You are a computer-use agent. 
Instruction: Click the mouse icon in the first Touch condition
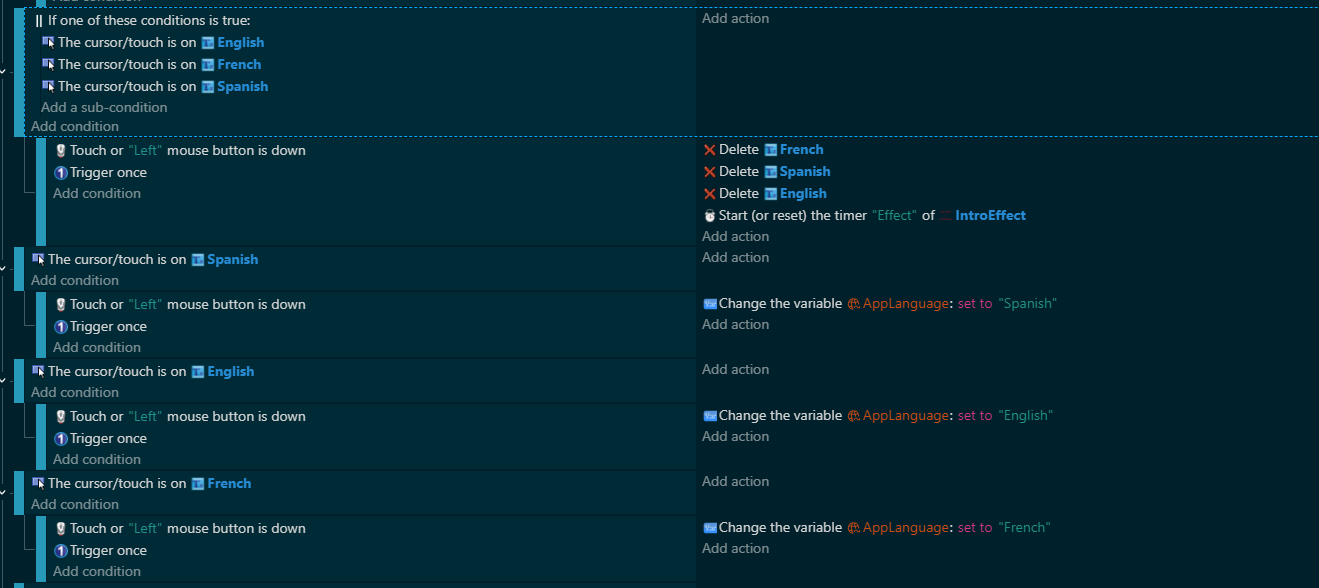(x=60, y=151)
